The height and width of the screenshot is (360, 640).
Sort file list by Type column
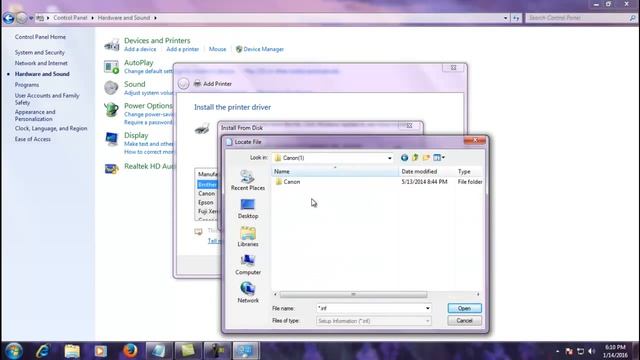pos(469,171)
